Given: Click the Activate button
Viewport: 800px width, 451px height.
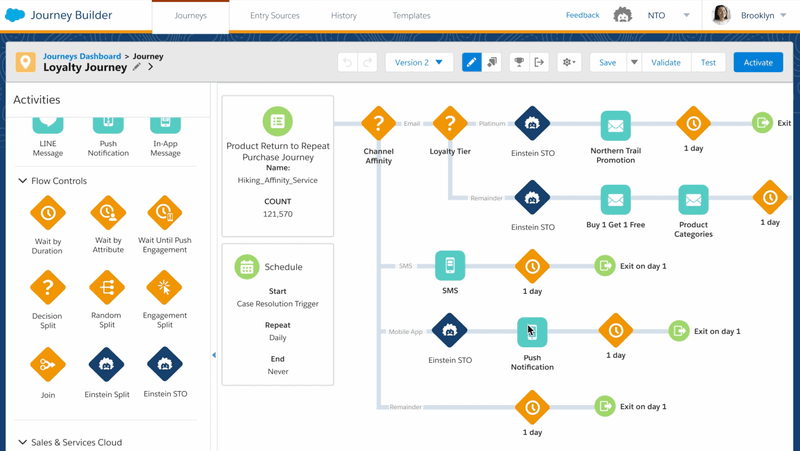Looking at the screenshot, I should click(x=758, y=62).
